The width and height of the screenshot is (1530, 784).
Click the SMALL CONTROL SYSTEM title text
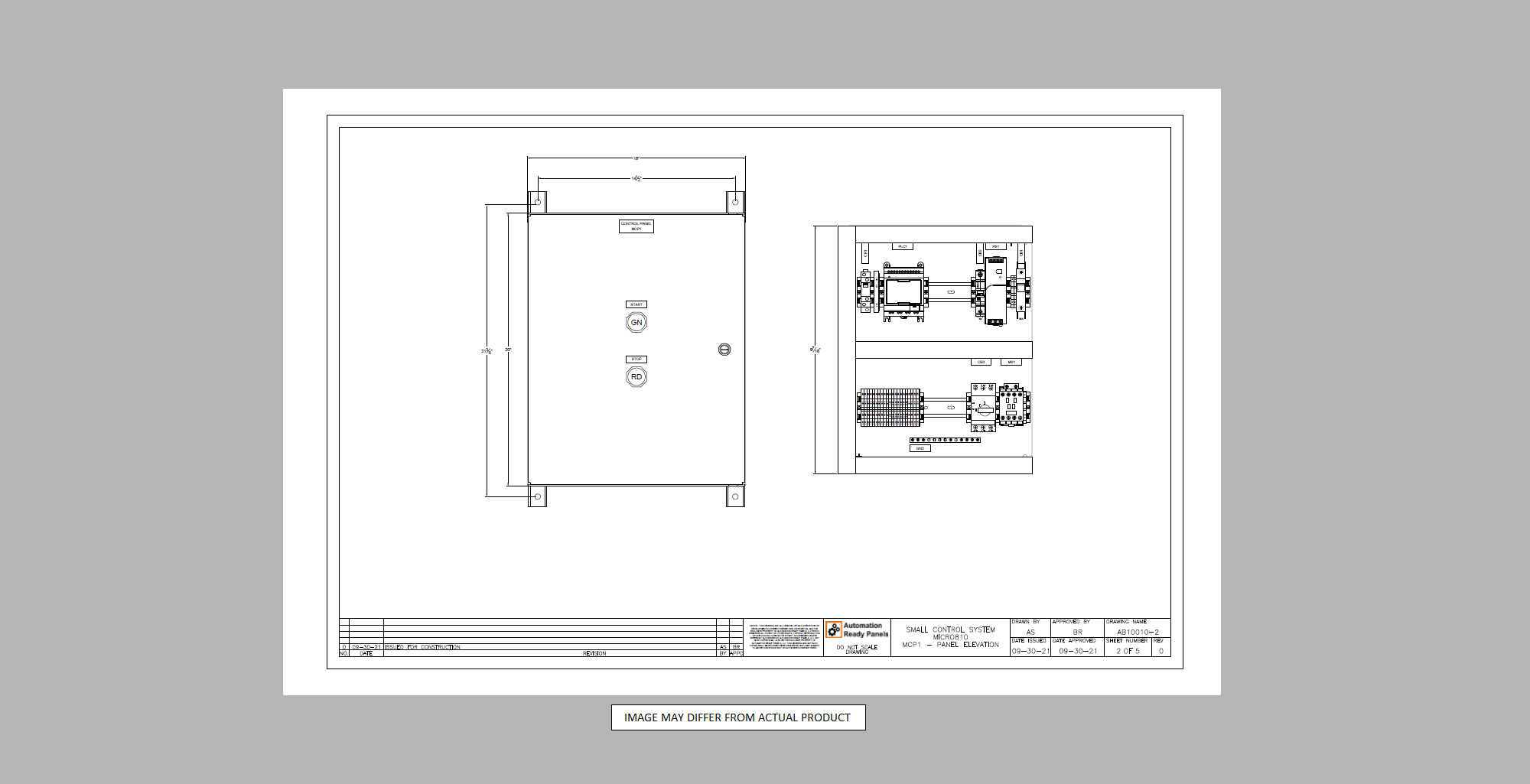[x=950, y=630]
